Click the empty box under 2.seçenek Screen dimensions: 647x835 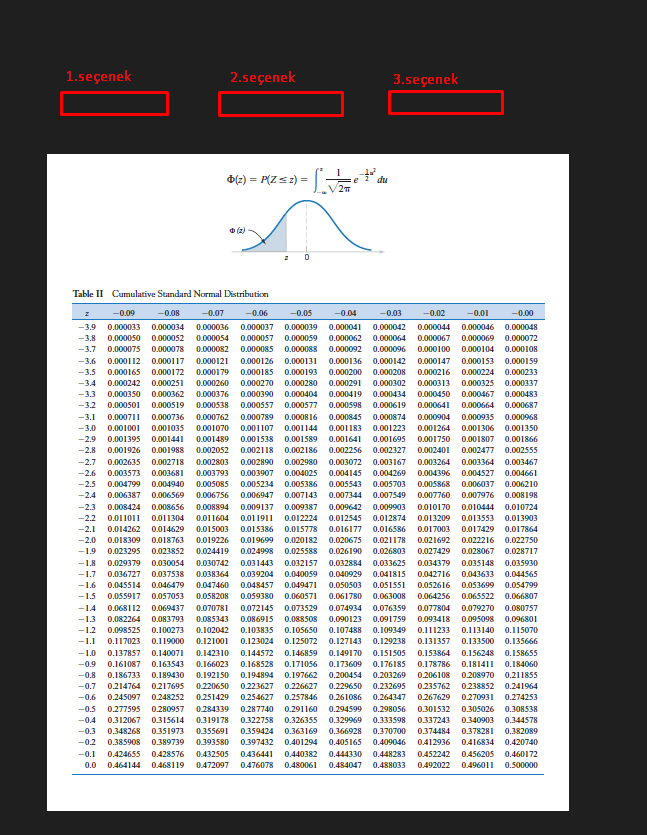point(281,104)
